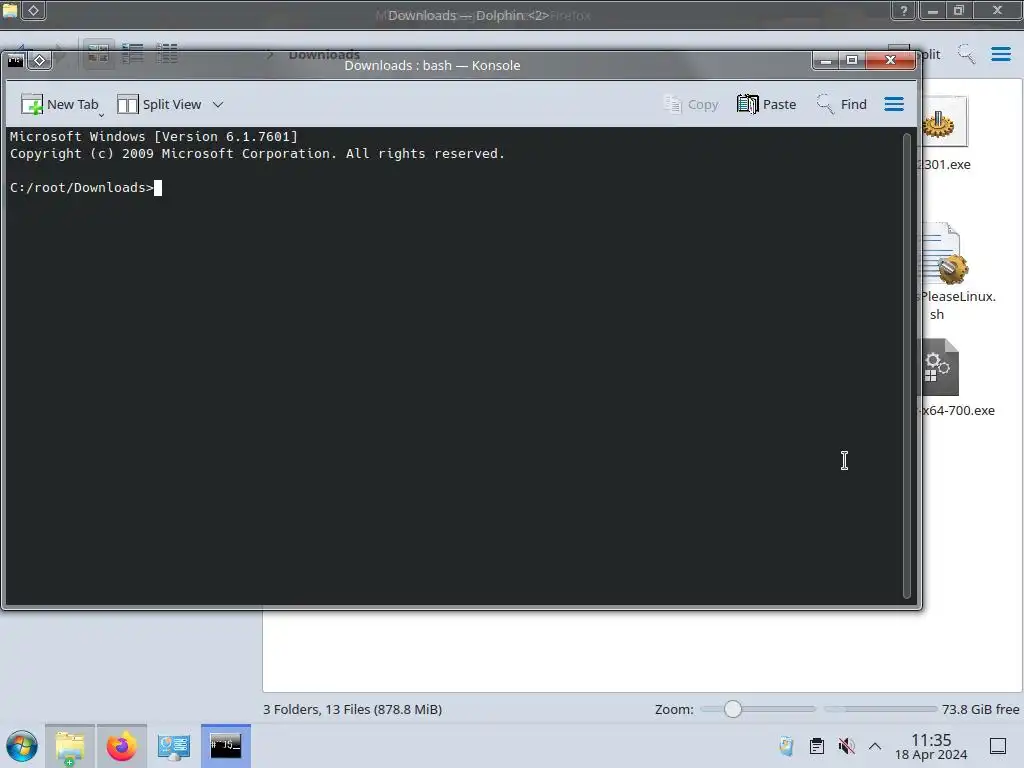Open Konsole hamburger menu
Image resolution: width=1024 pixels, height=768 pixels.
894,104
